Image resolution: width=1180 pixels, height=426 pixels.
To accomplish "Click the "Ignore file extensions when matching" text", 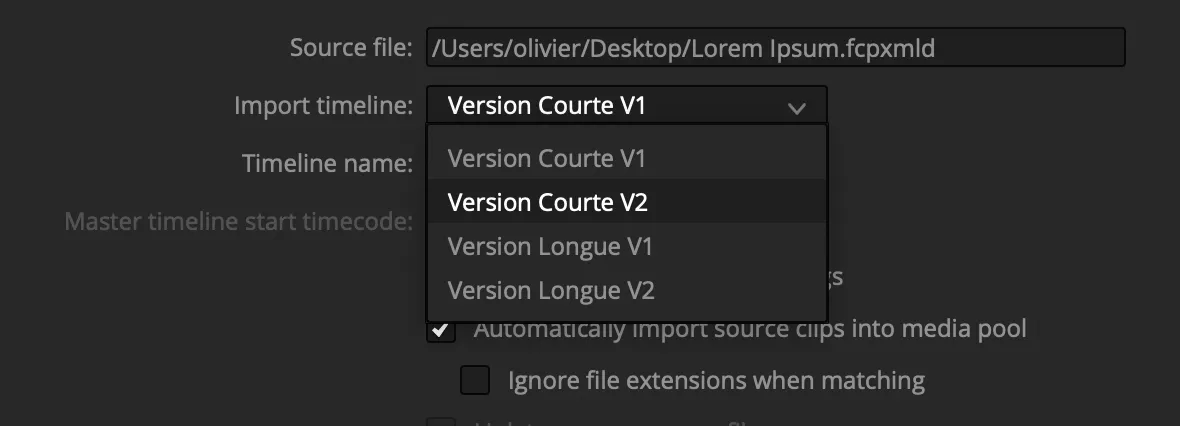I will (716, 380).
